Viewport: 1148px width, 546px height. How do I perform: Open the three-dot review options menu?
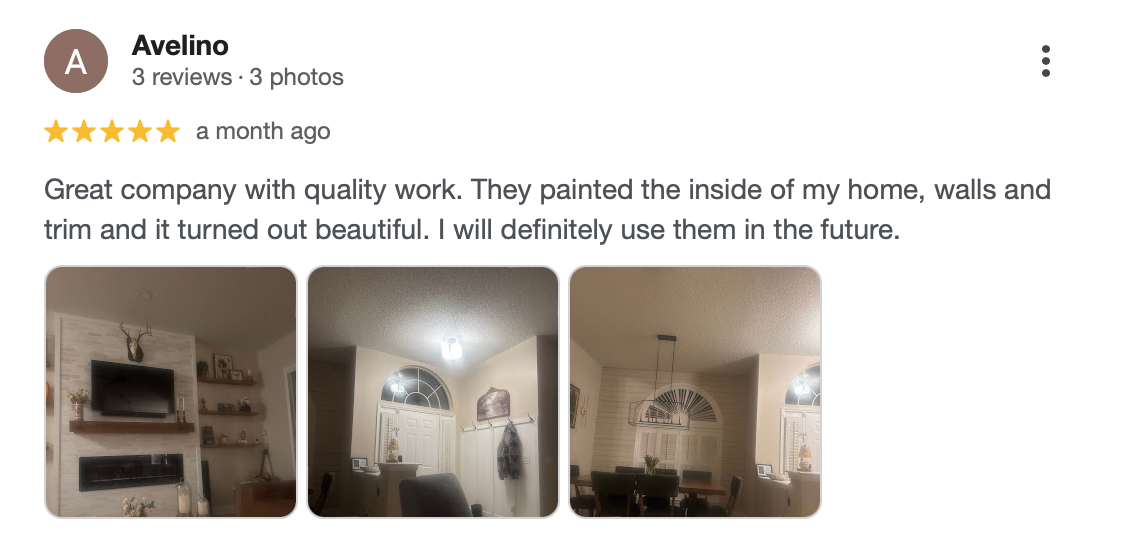point(1046,61)
